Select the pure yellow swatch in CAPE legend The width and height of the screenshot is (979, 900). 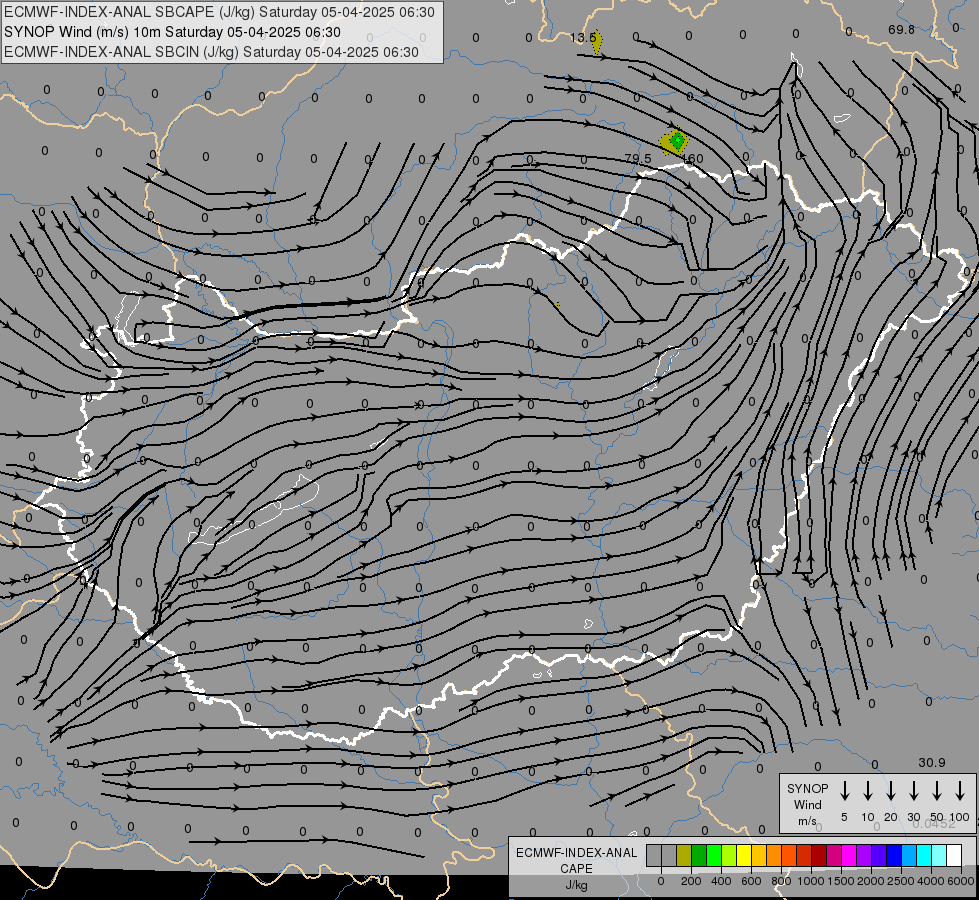point(744,855)
